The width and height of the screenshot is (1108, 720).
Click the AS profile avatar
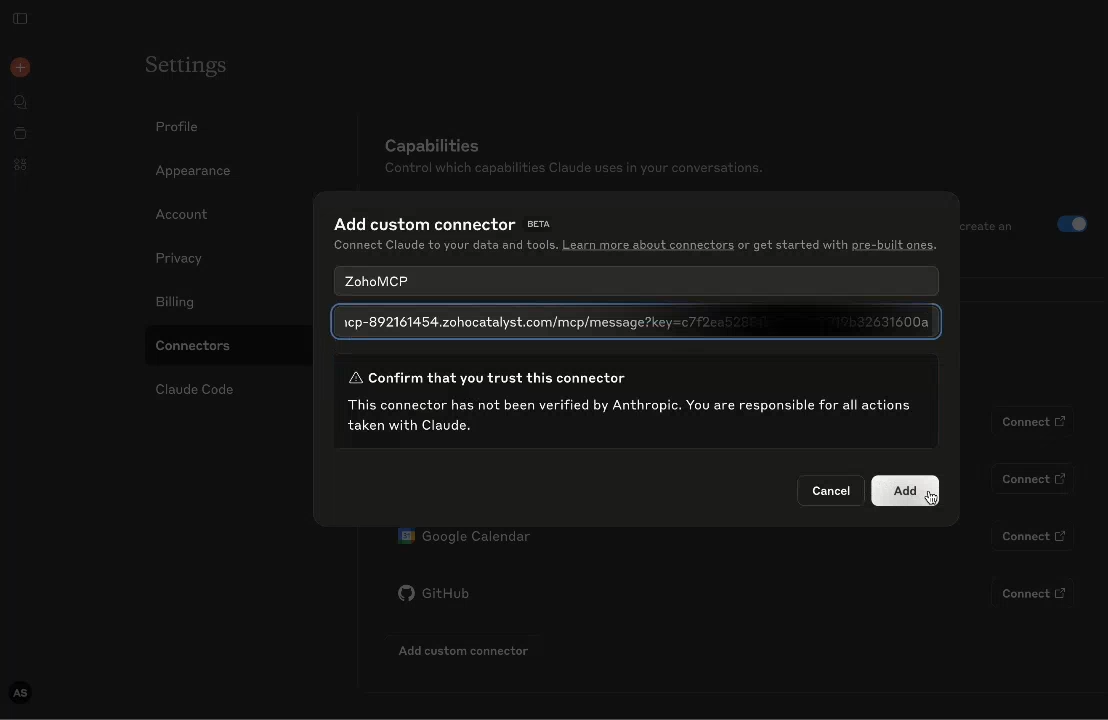(x=20, y=692)
